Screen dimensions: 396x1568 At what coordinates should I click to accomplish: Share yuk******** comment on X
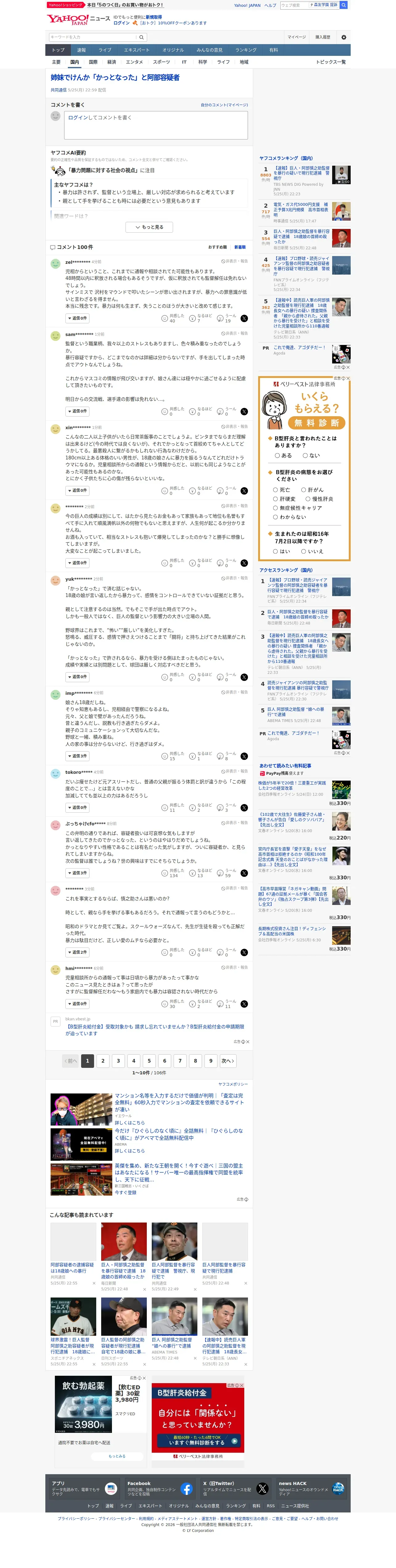244,677
